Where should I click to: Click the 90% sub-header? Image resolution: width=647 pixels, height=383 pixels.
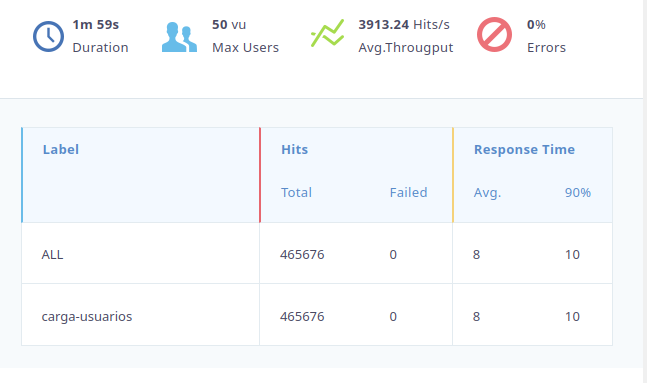coord(578,193)
